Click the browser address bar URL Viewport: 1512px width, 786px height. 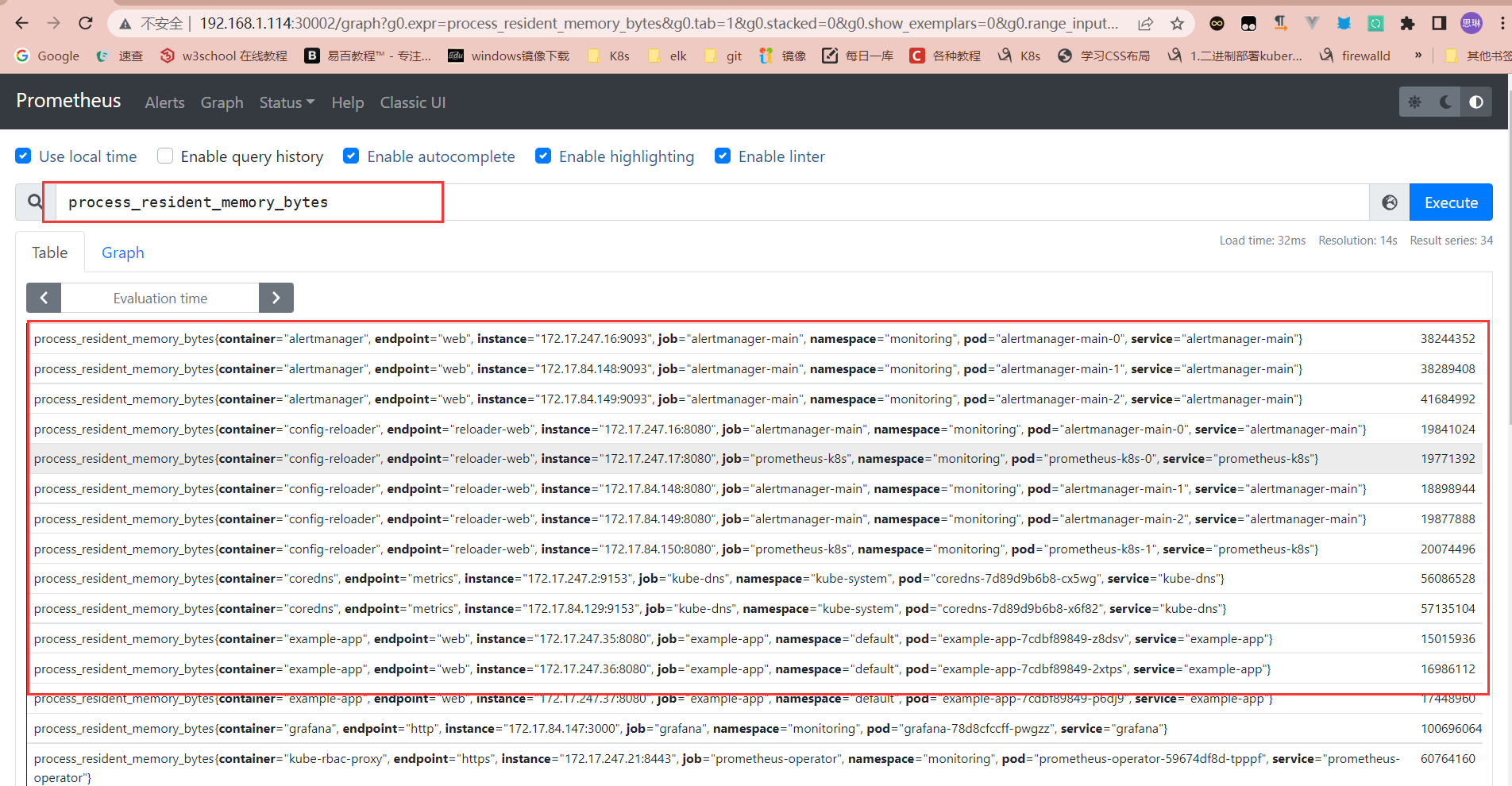[x=658, y=24]
